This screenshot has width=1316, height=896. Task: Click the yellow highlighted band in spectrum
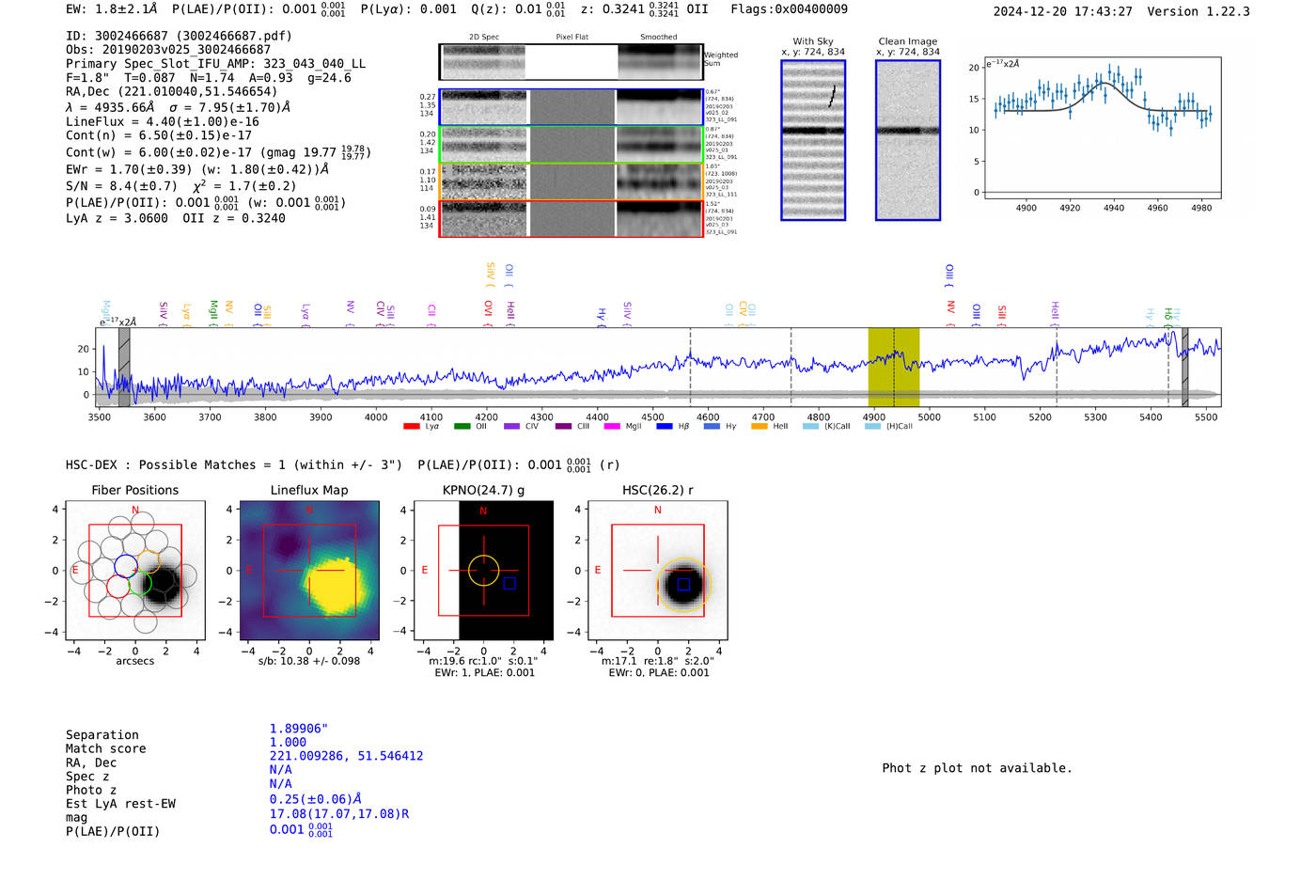[x=893, y=367]
